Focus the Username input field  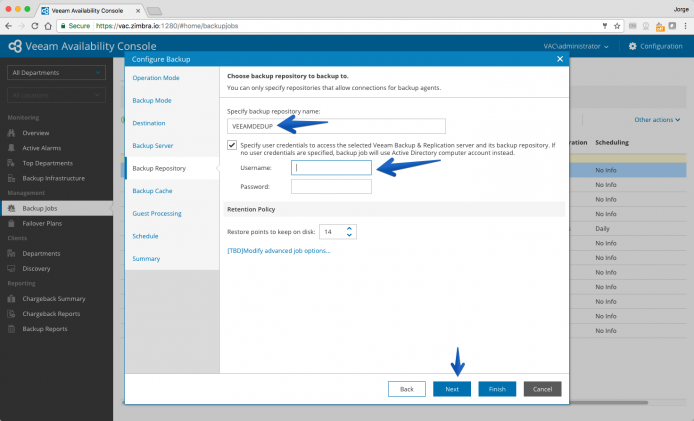[331, 168]
